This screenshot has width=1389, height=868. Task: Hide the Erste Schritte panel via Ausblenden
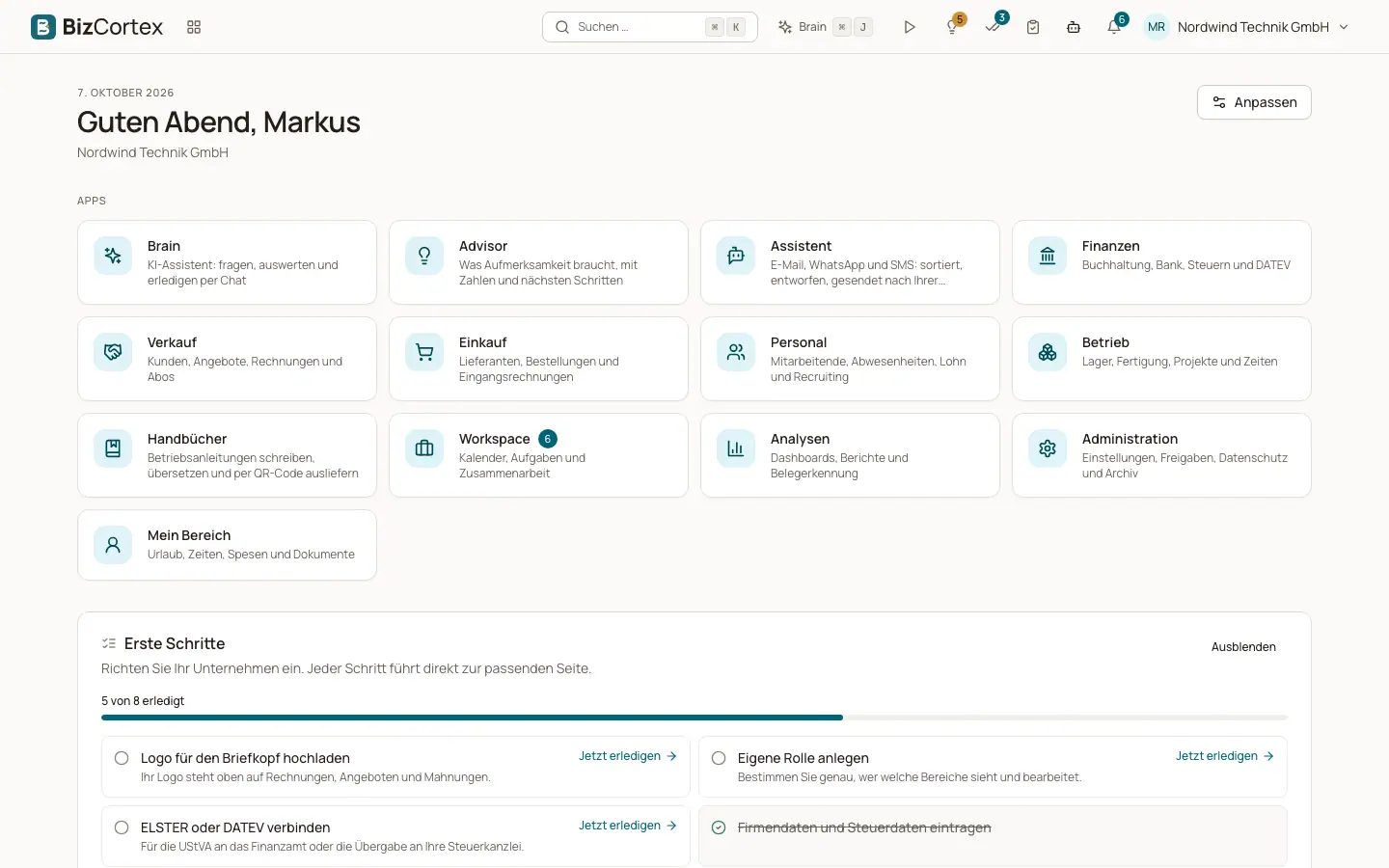tap(1243, 647)
